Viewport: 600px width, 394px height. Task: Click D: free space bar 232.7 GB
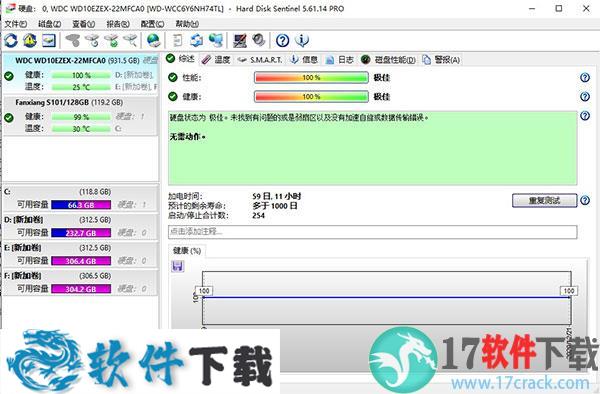tap(81, 233)
